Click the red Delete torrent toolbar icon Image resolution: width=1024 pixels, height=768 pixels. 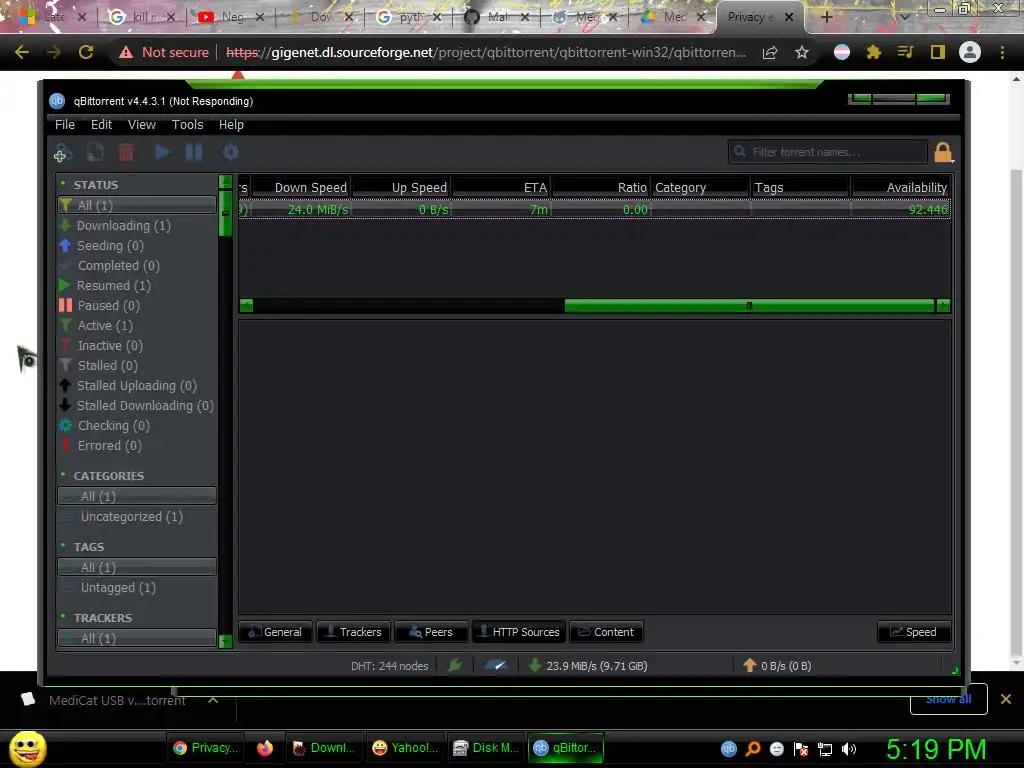click(x=126, y=153)
